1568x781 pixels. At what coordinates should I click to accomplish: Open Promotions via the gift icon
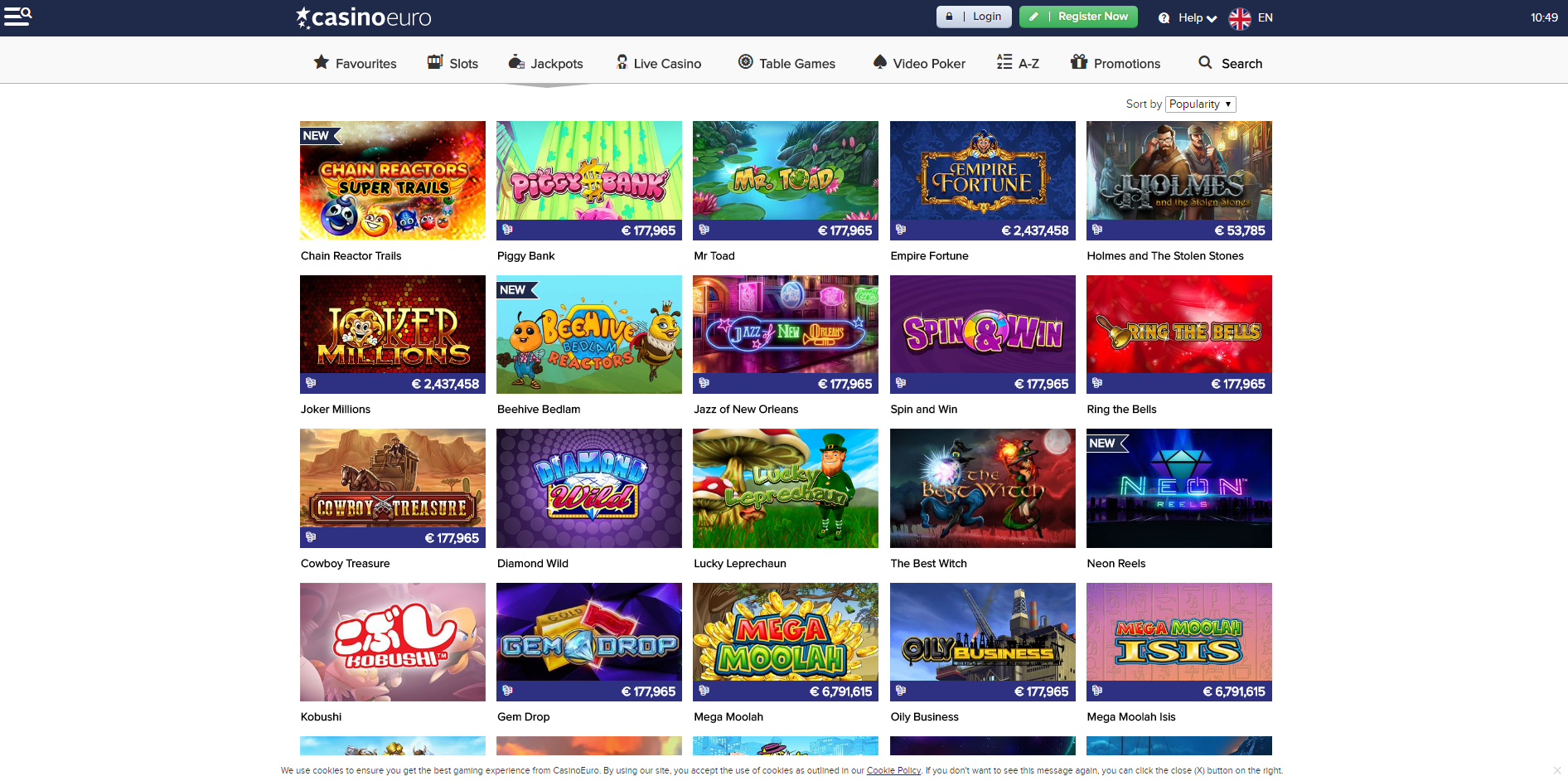[x=1077, y=61]
